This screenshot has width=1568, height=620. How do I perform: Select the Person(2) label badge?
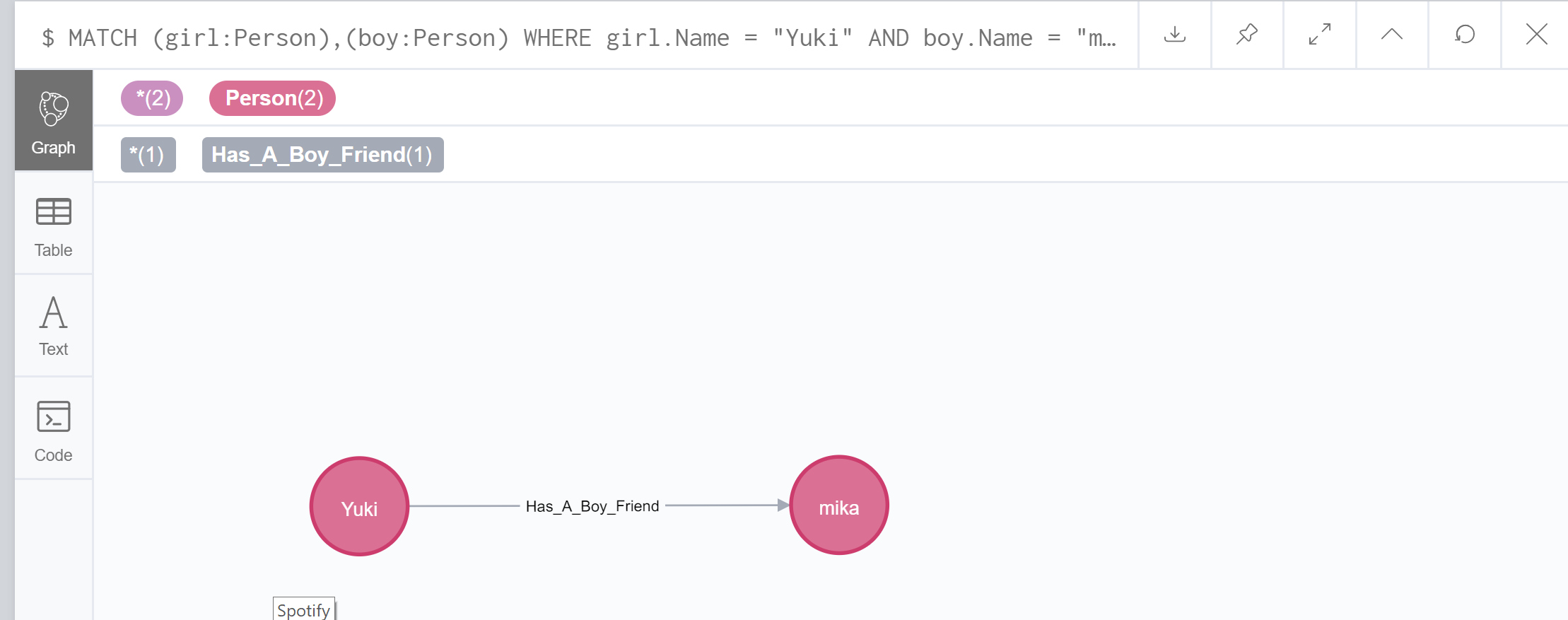(x=273, y=98)
